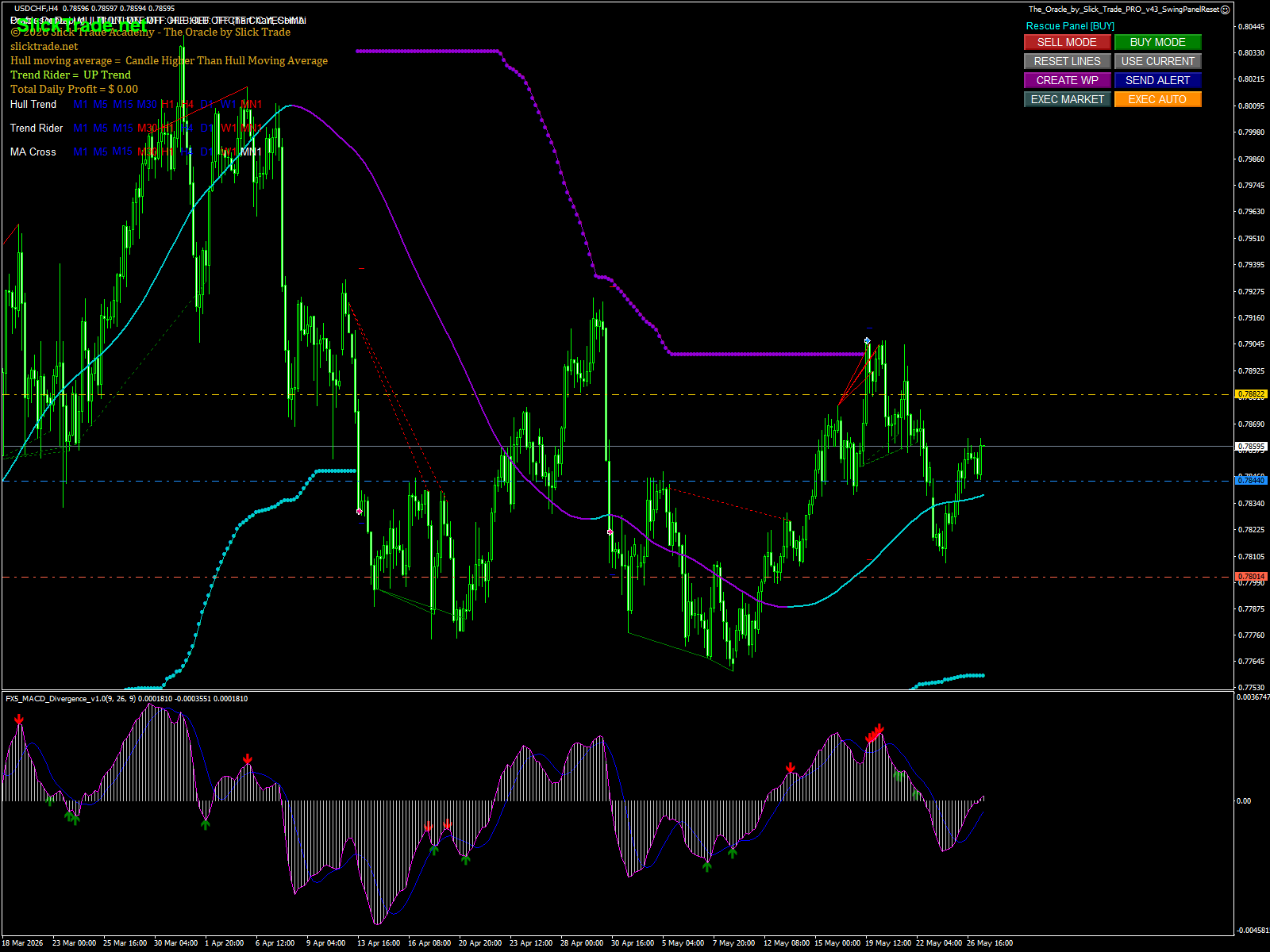Screen dimensions: 1270x952
Task: Click M1 in the Hull Trend row
Action: (x=80, y=104)
